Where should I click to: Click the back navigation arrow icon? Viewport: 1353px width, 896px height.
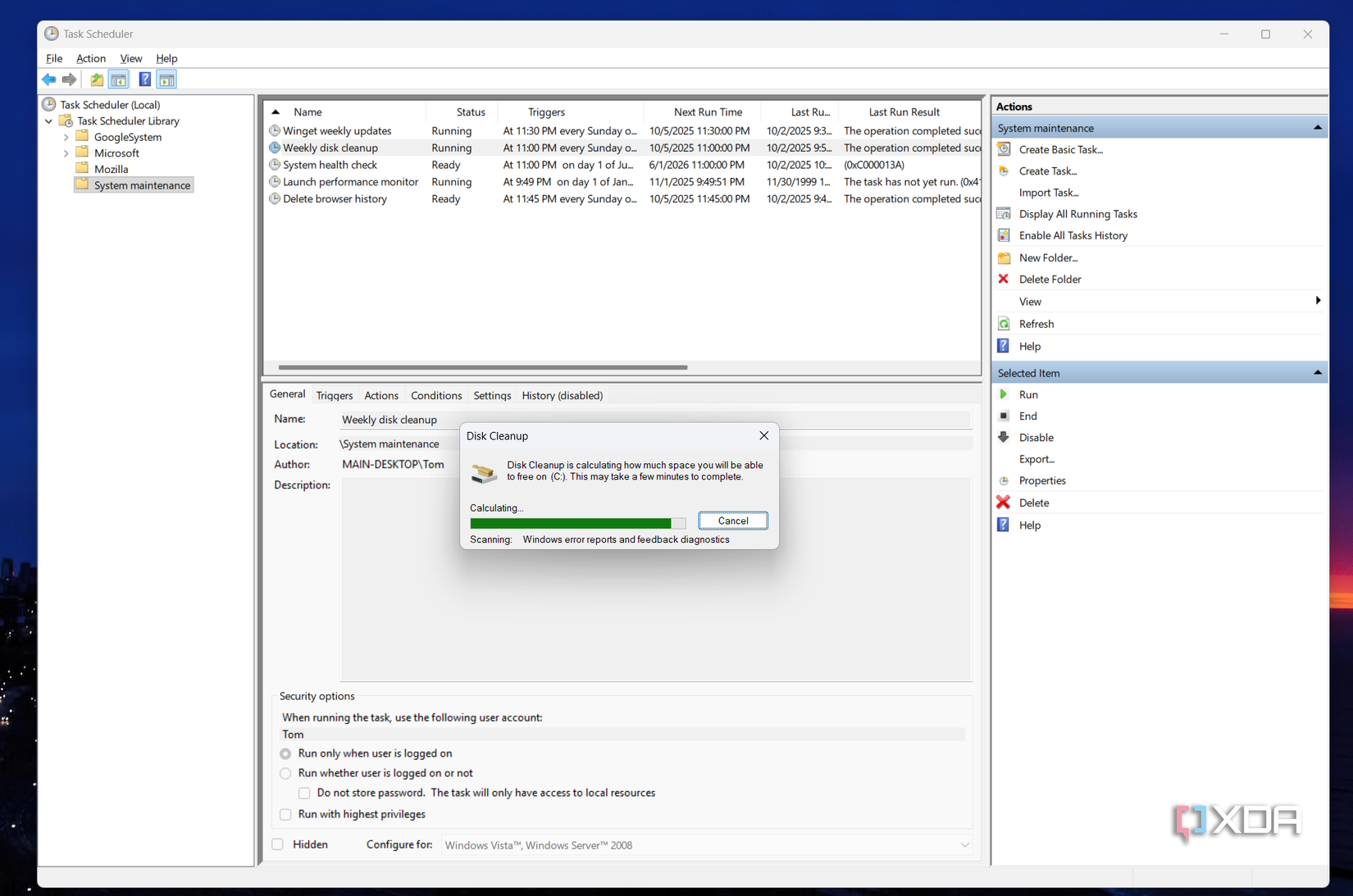coord(48,79)
